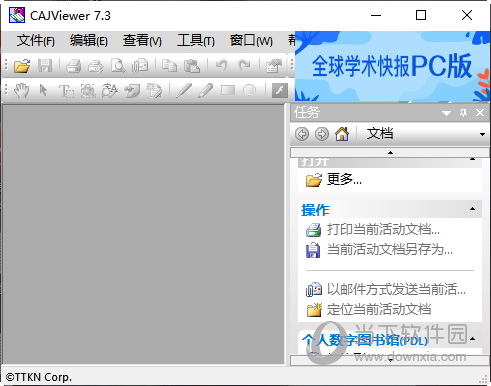This screenshot has width=491, height=386.
Task: Select the ellipse drawing tool
Action: coord(250,90)
